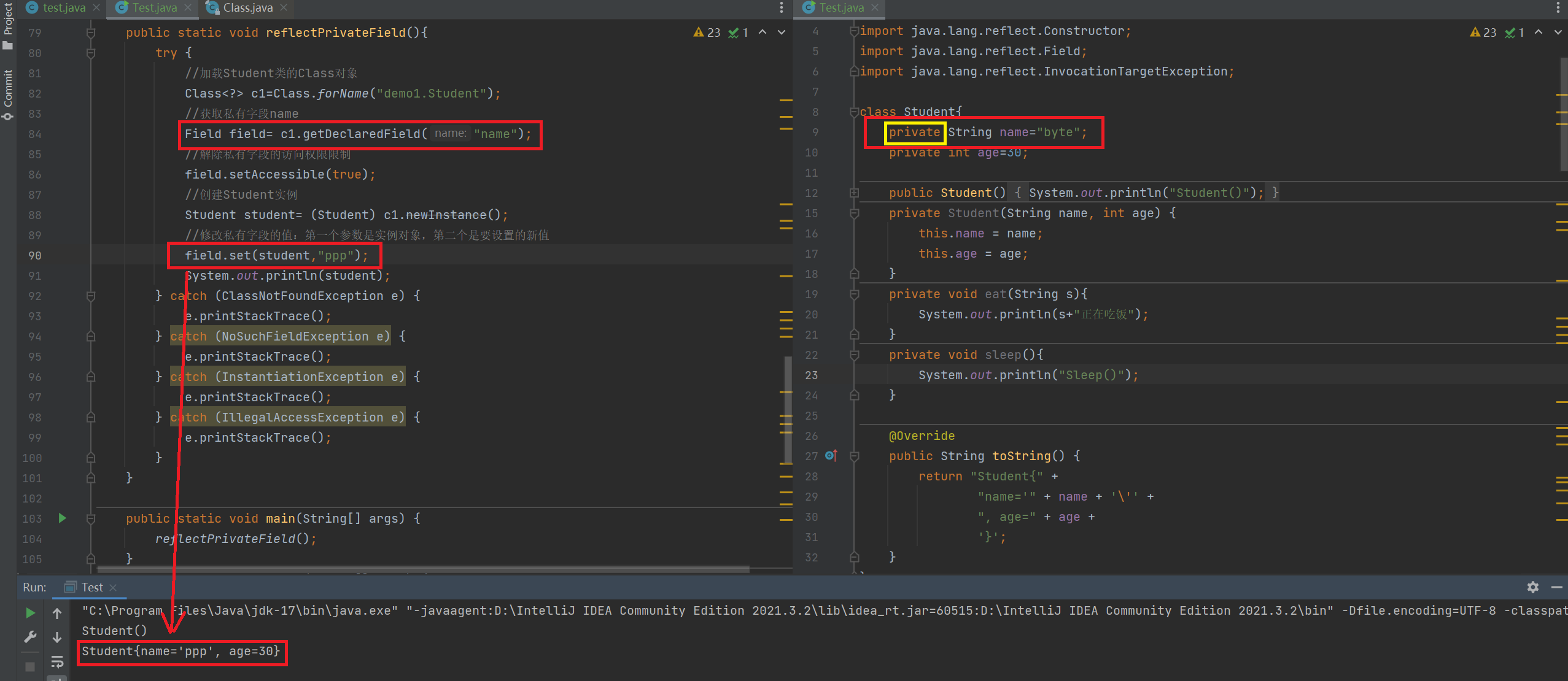Collapse the toString method fold marker
Screen dimensions: 1568x681
pos(854,456)
